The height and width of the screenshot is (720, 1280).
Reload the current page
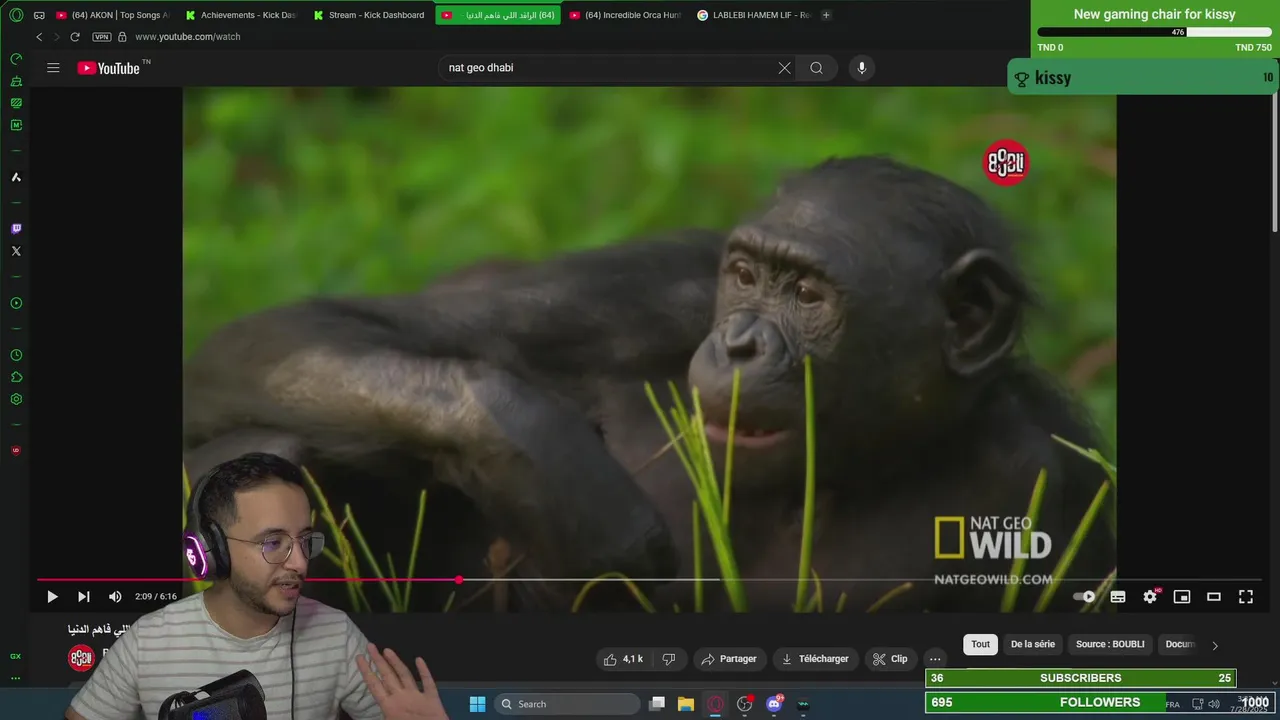(75, 37)
